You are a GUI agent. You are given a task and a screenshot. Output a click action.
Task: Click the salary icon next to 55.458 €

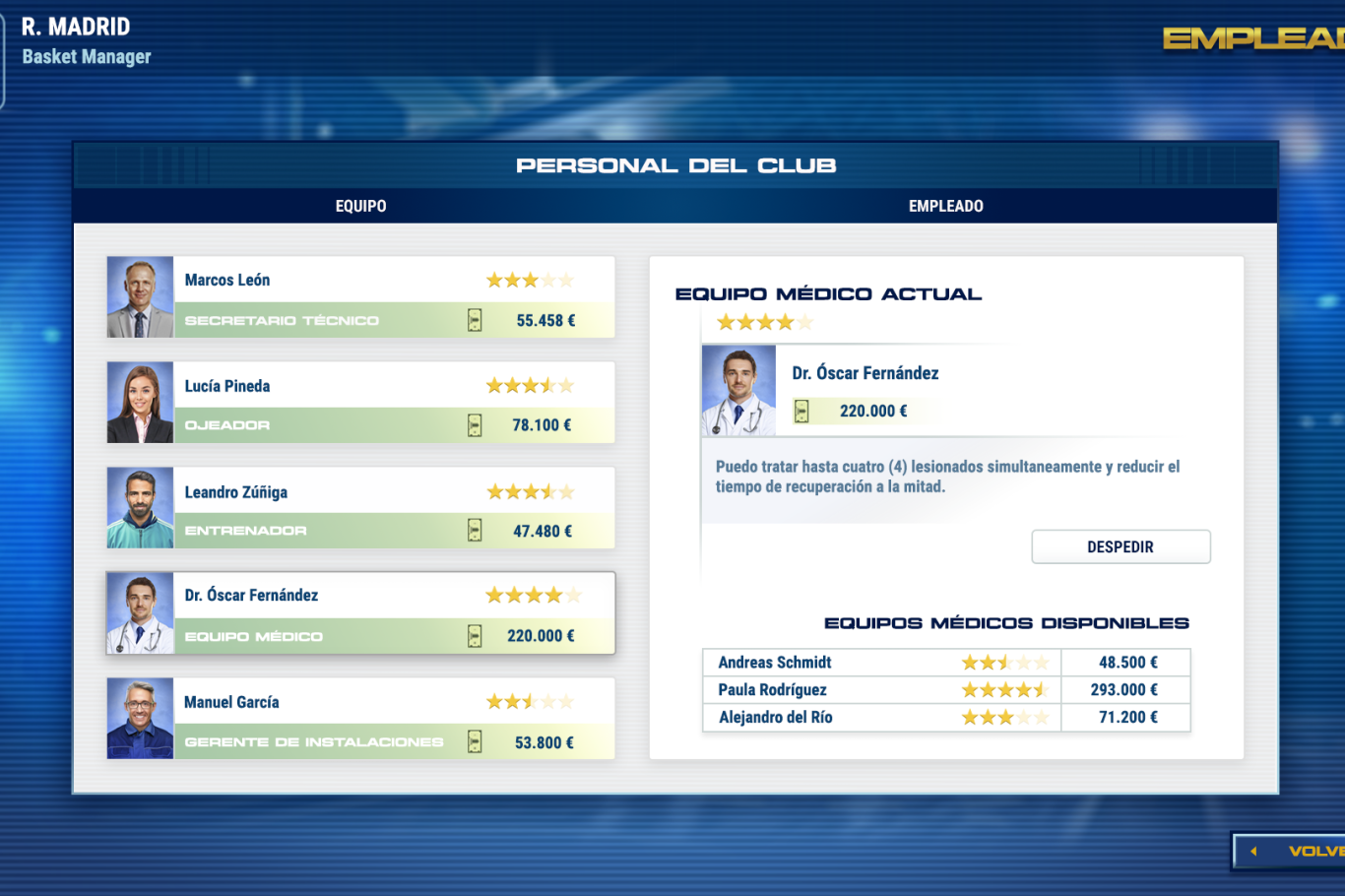(475, 320)
